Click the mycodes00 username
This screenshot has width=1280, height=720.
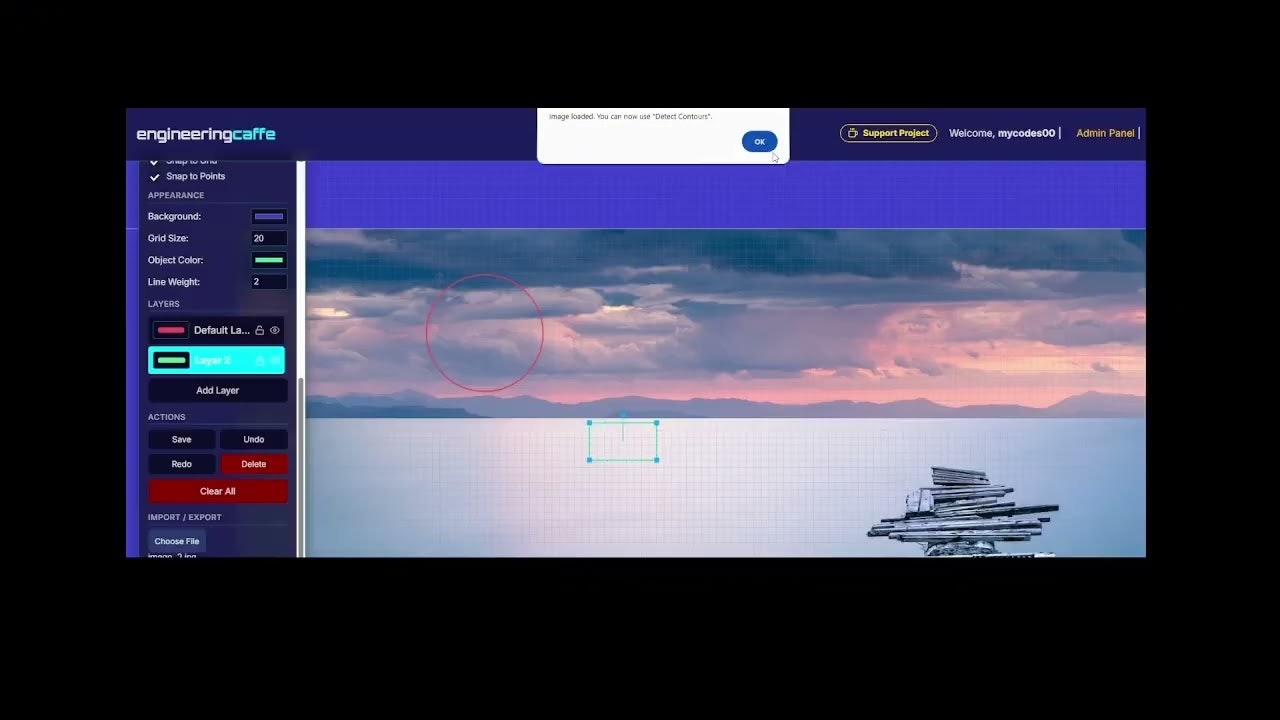tap(1026, 133)
